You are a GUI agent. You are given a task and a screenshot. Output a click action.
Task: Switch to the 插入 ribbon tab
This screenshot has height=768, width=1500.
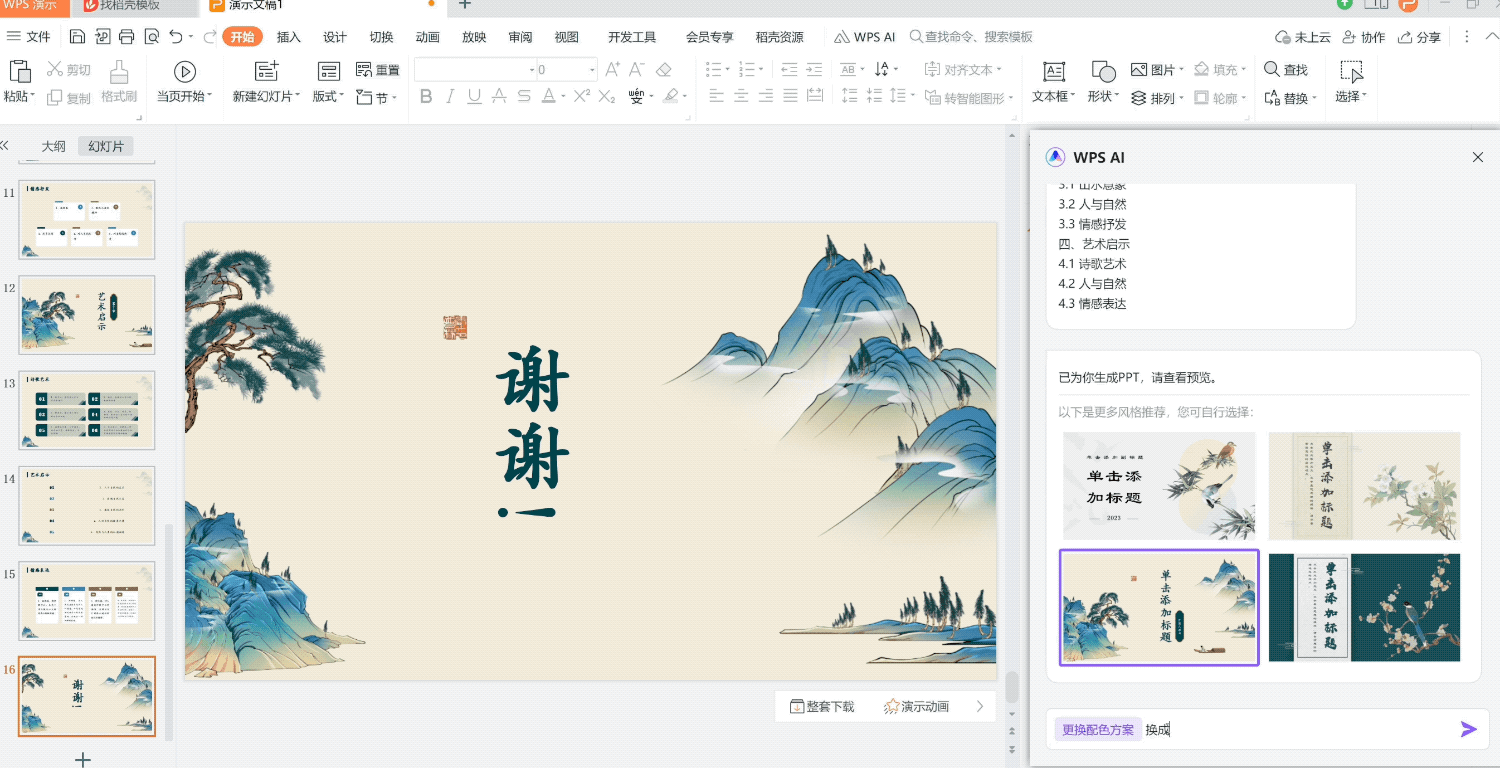(x=288, y=36)
